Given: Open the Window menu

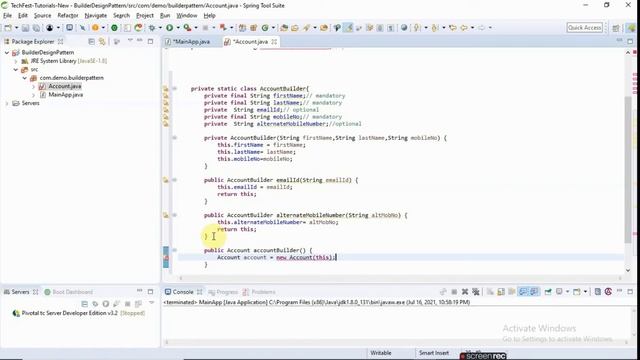Looking at the screenshot, I should (187, 16).
